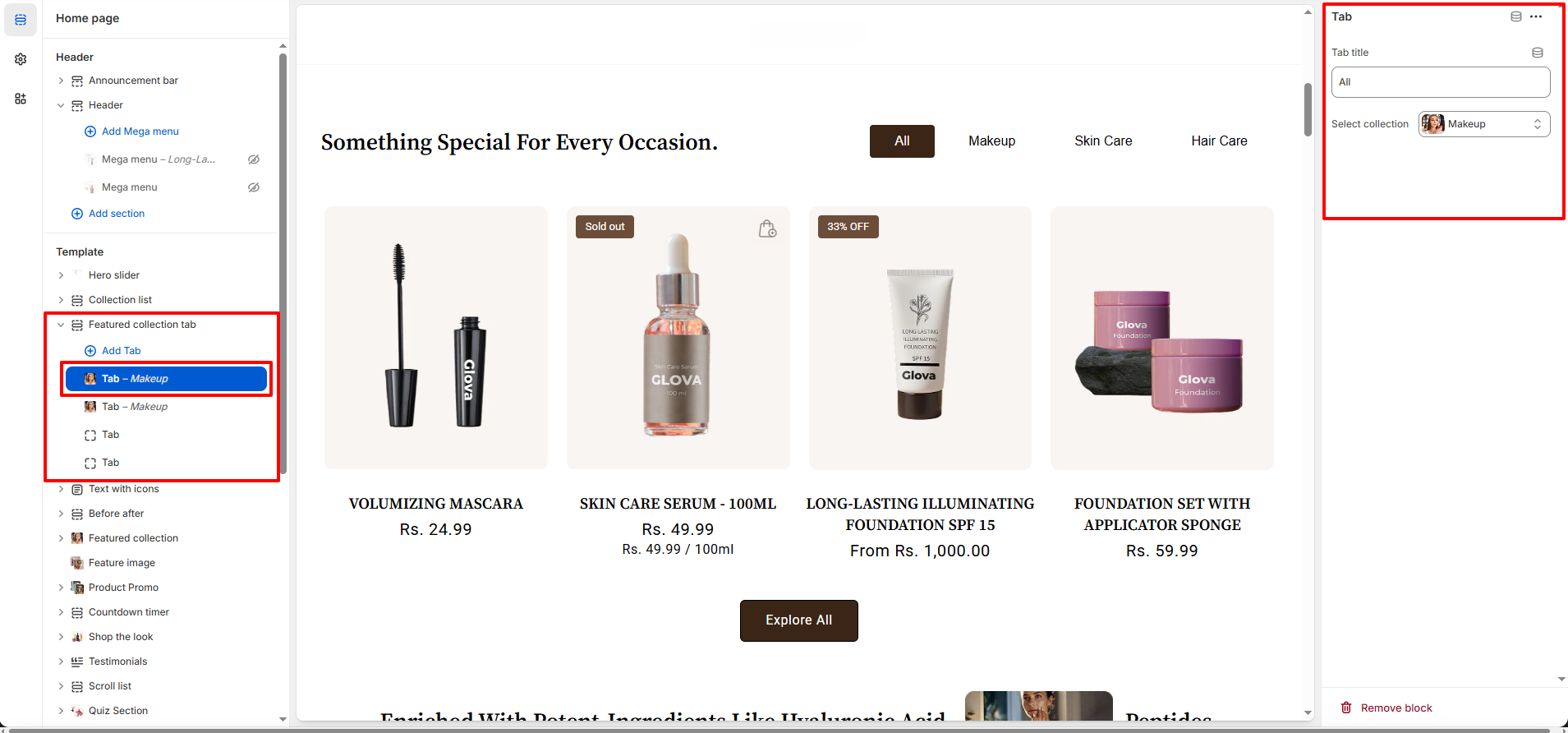Click the Explore All button
Screen dimensions: 1568x733
[x=799, y=620]
